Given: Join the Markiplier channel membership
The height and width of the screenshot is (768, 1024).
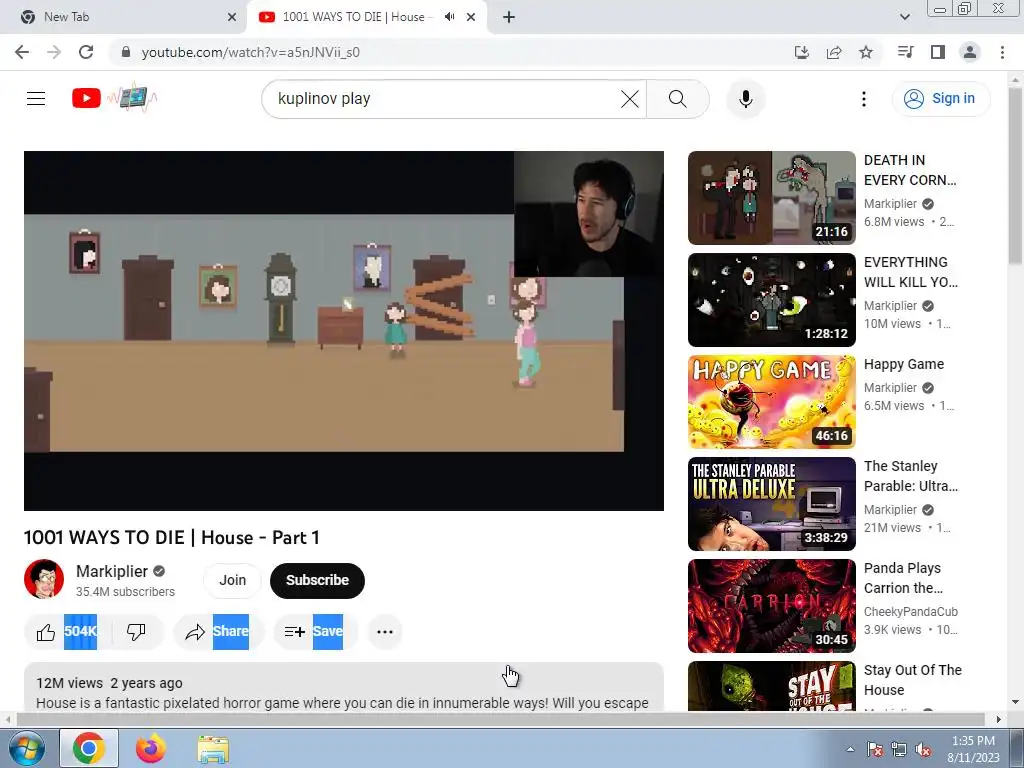Looking at the screenshot, I should pyautogui.click(x=232, y=580).
